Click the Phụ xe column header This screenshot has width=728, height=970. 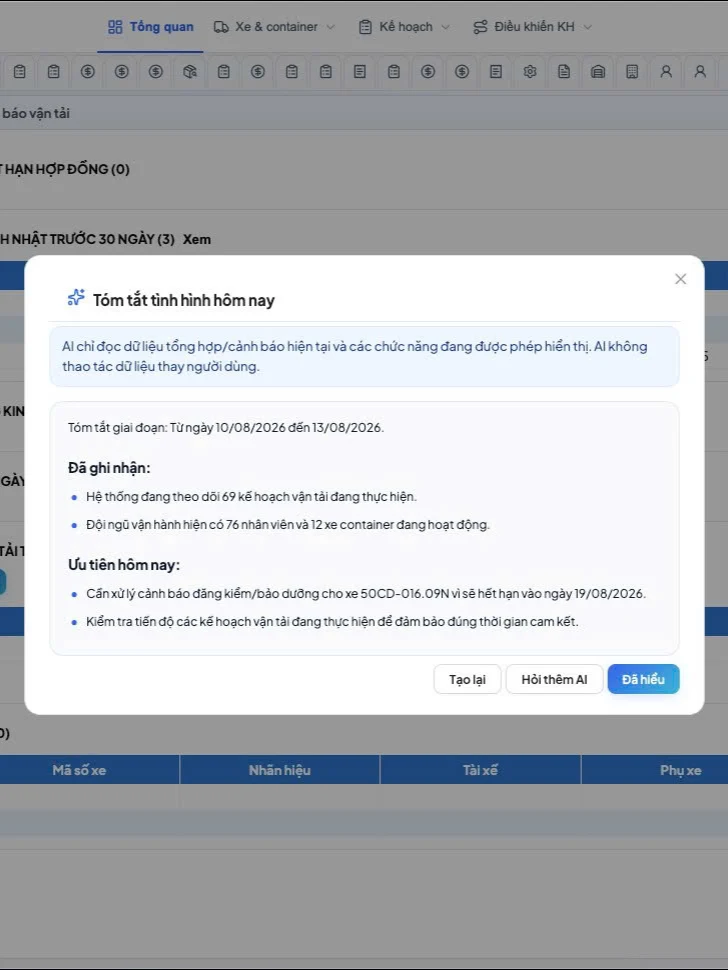[x=680, y=770]
